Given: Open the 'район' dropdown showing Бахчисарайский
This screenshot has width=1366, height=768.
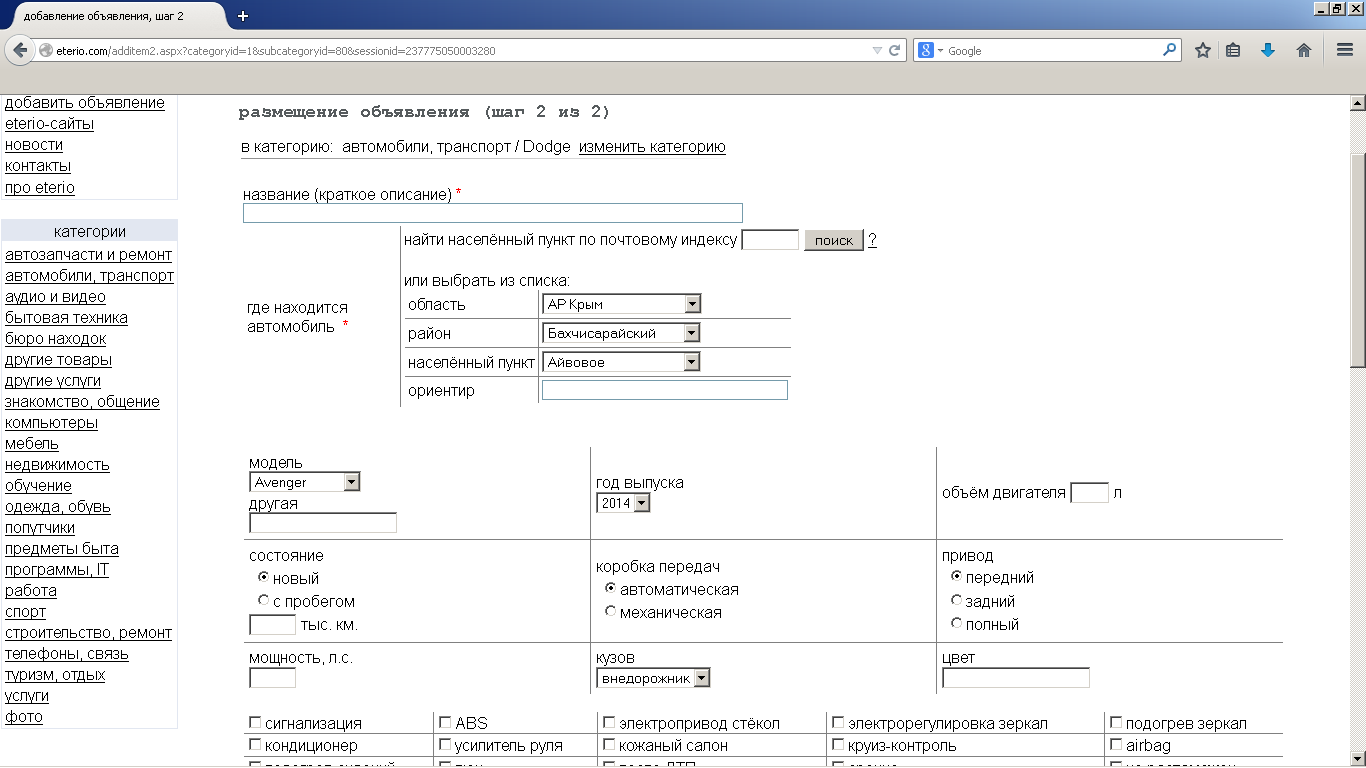Looking at the screenshot, I should click(621, 333).
